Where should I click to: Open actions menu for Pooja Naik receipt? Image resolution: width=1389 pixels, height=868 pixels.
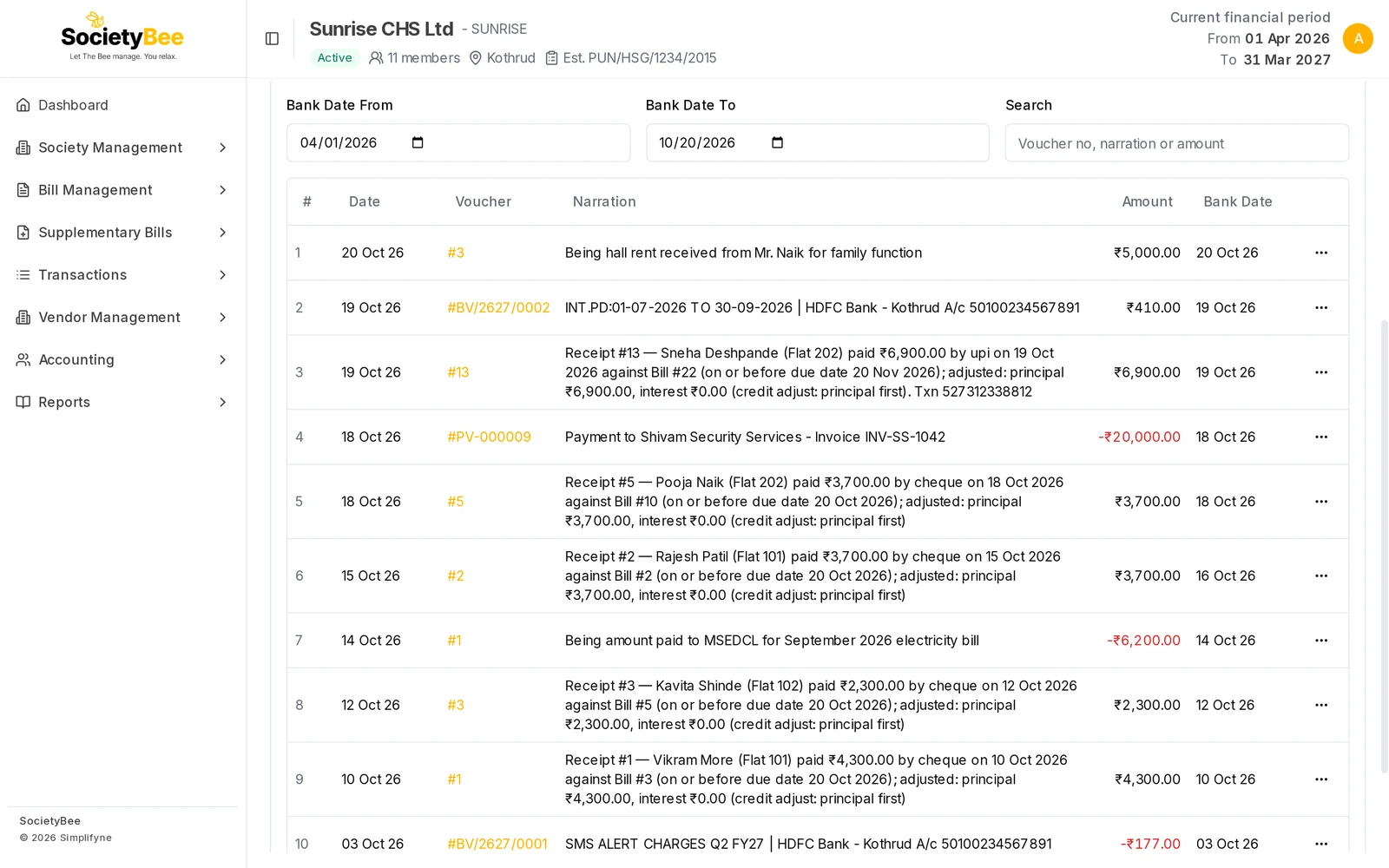[1321, 502]
